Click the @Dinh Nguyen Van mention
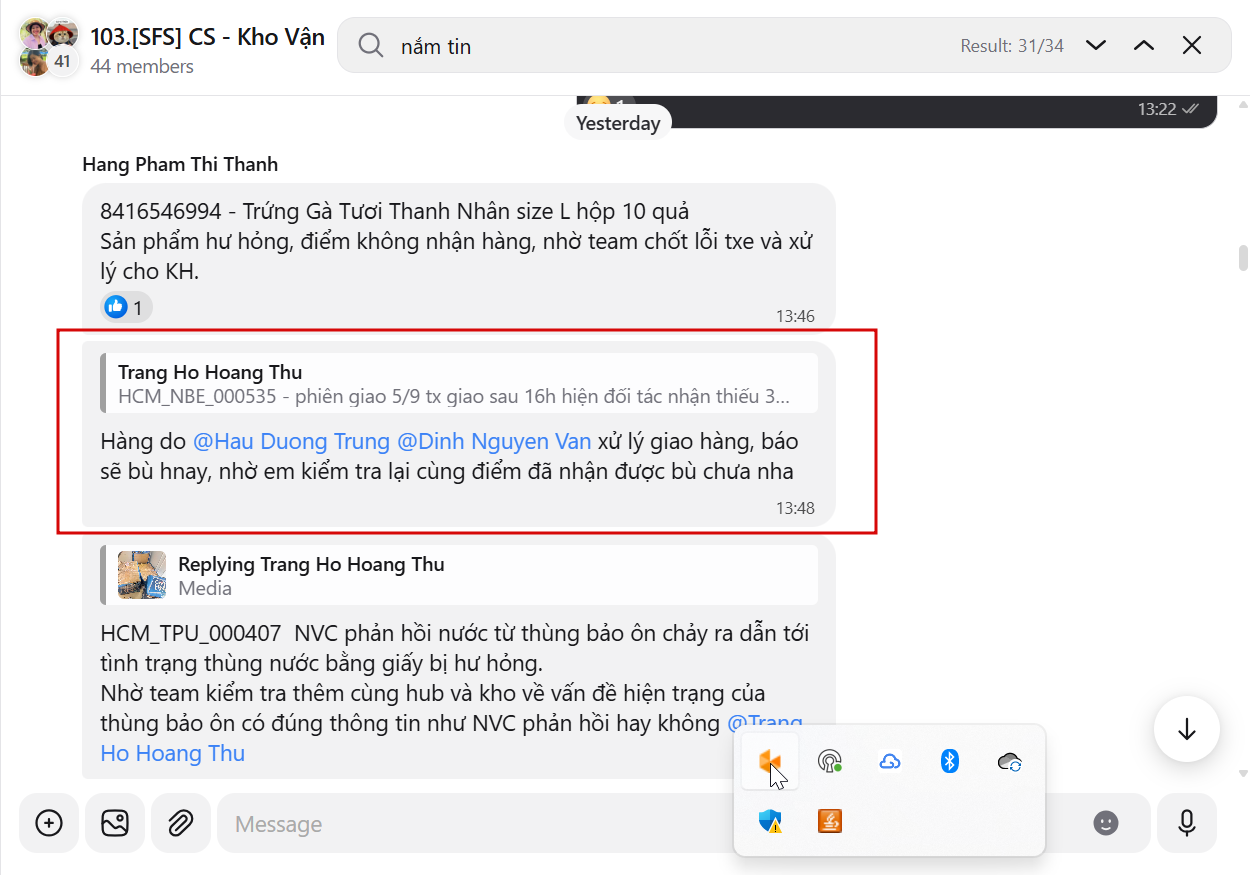Viewport: 1250px width, 875px height. coord(494,441)
